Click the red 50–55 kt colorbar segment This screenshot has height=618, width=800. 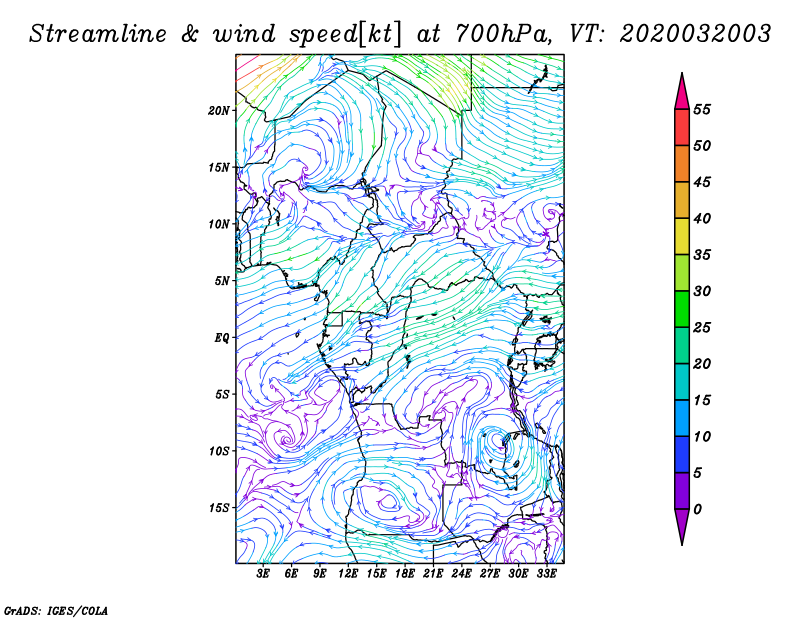coord(682,128)
